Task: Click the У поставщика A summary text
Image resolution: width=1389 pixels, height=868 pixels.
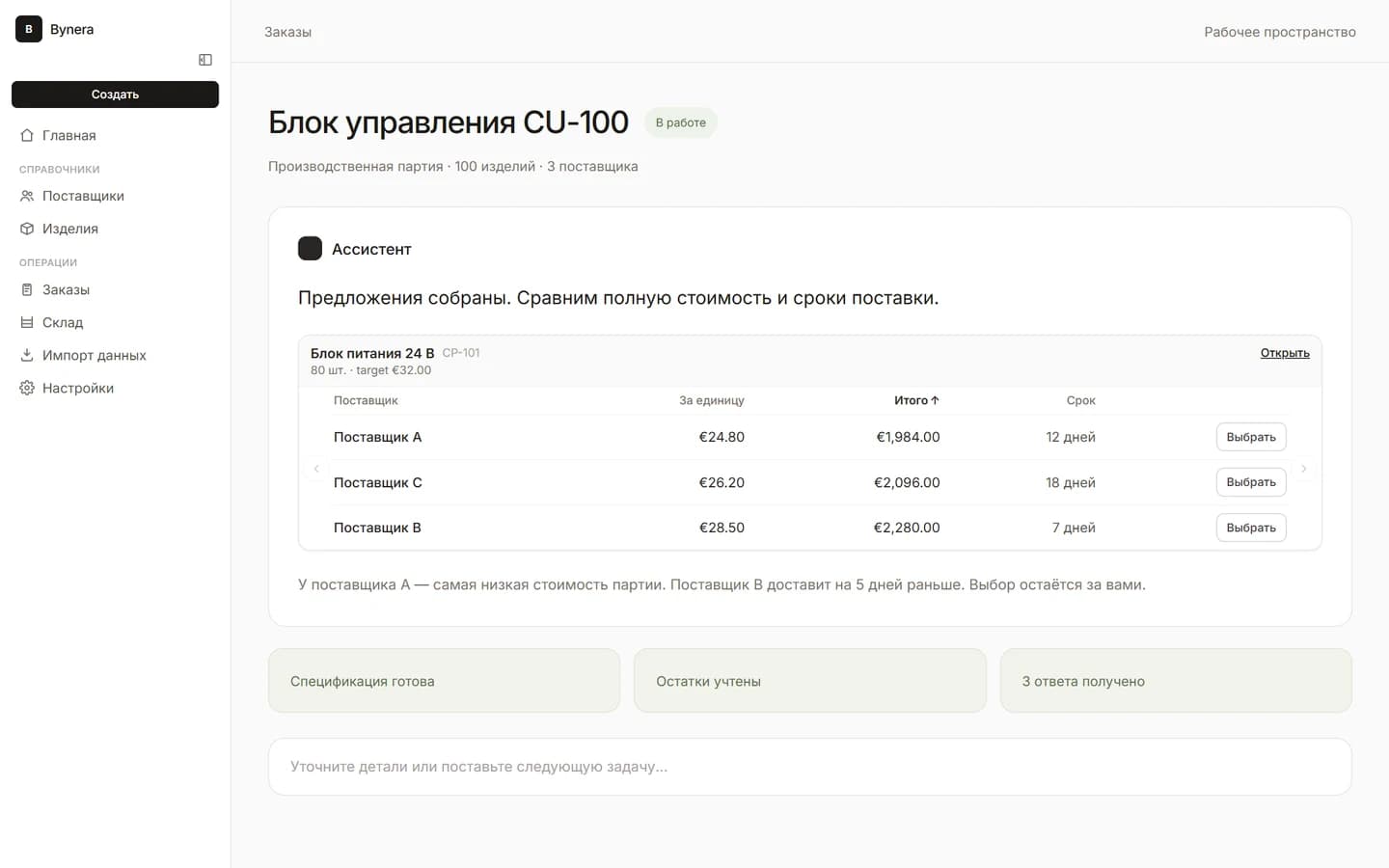Action: pos(722,584)
